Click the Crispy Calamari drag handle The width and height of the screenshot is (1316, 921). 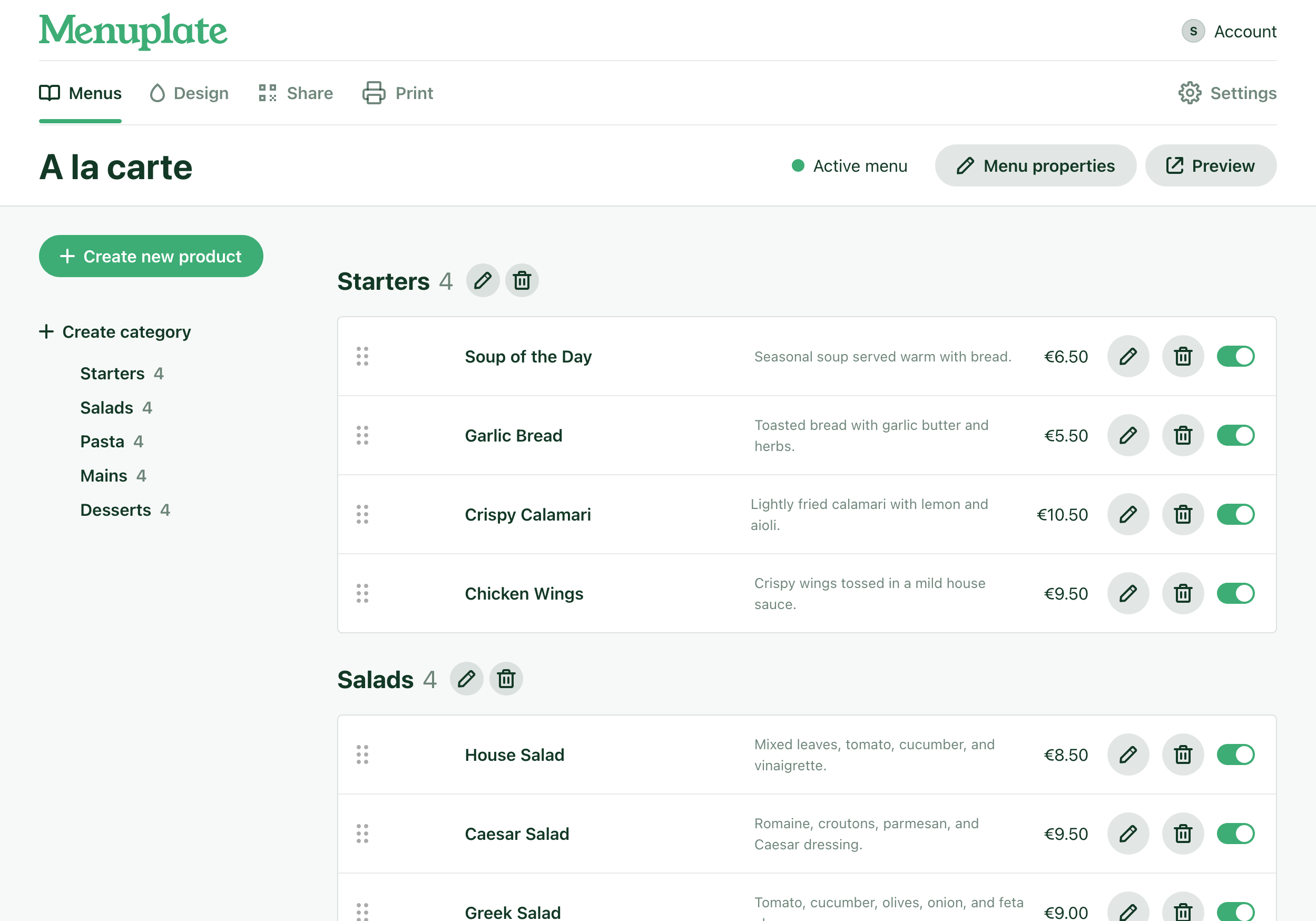point(362,515)
